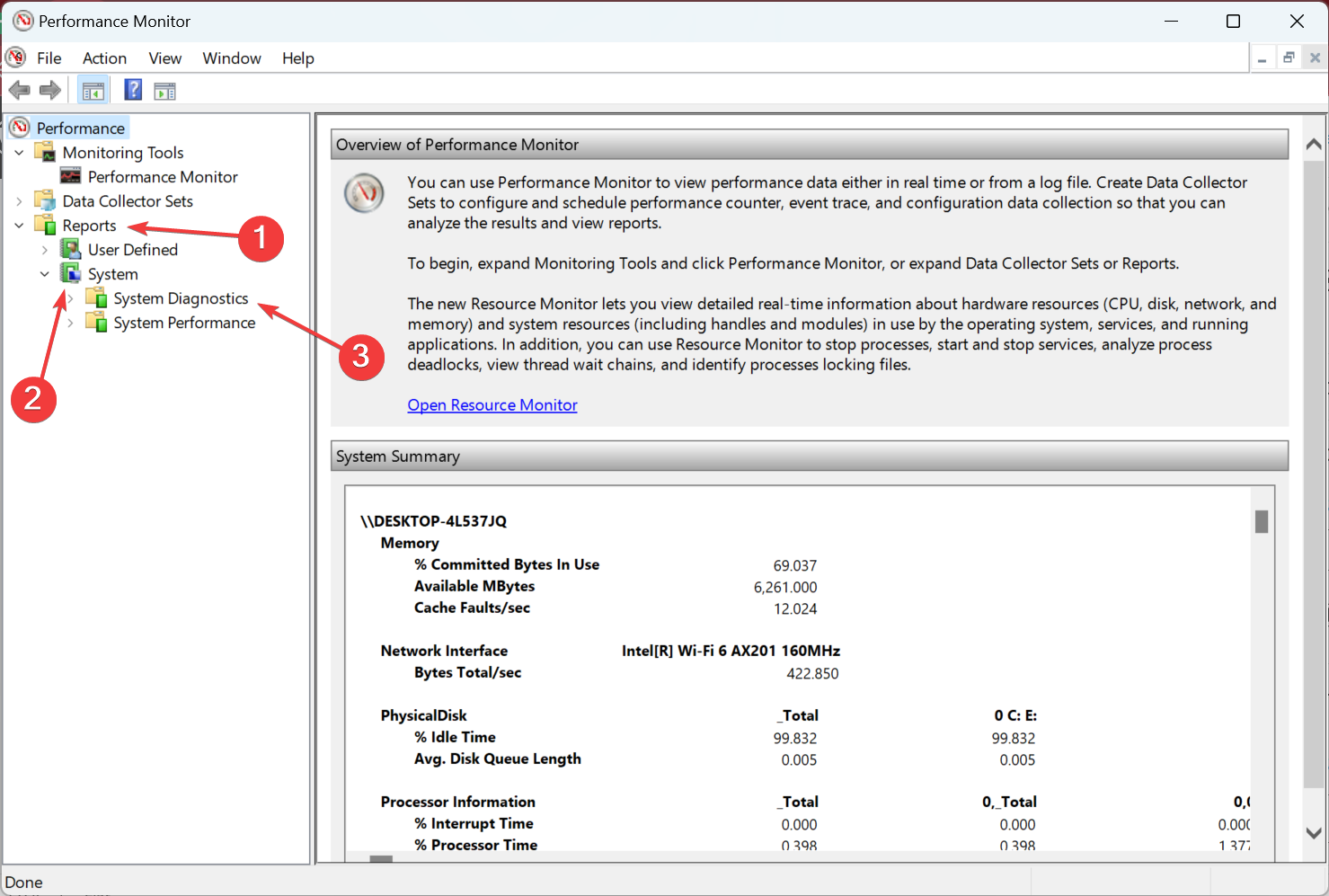Click the Cache Faults/sec counter label

tap(472, 608)
